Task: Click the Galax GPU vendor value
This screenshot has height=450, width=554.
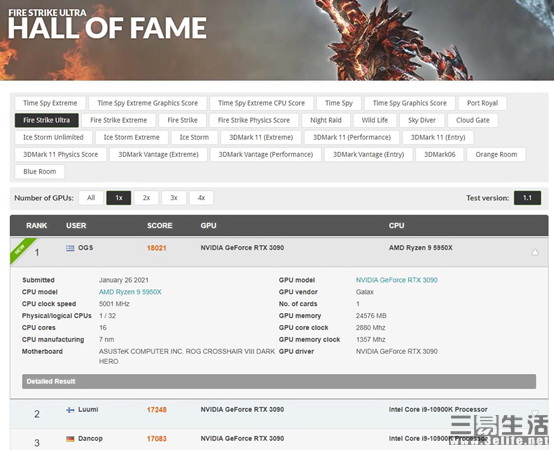Action: click(x=365, y=292)
